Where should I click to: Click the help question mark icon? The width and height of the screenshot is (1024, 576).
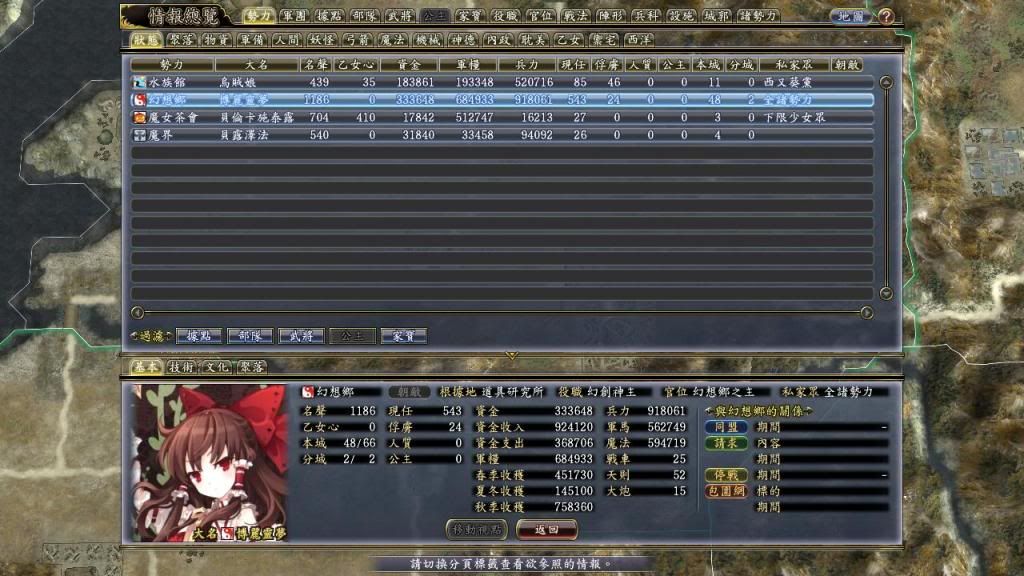886,16
